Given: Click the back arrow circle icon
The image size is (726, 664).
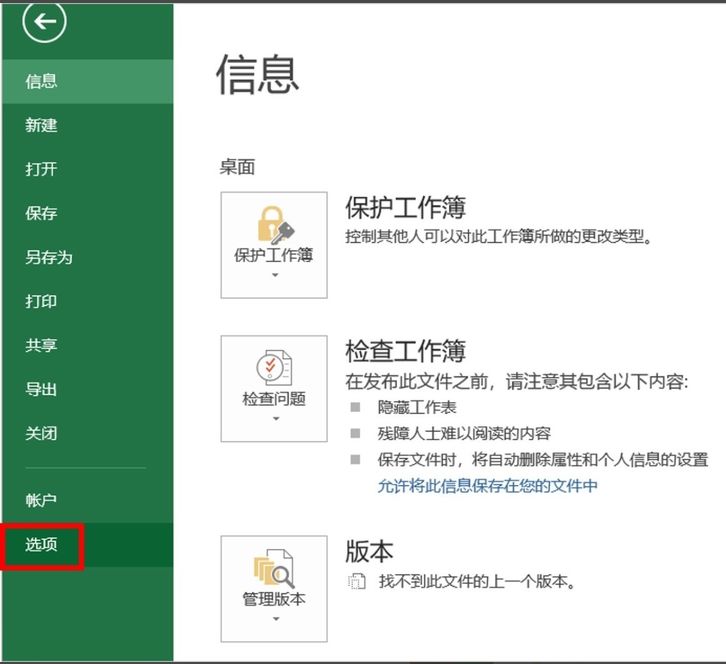Looking at the screenshot, I should [x=44, y=21].
